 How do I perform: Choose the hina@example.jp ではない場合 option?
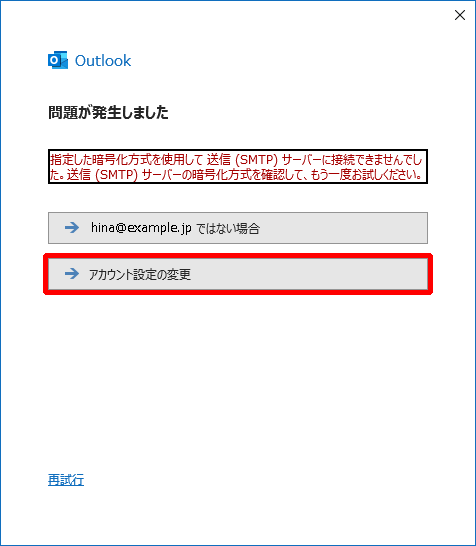tap(238, 228)
